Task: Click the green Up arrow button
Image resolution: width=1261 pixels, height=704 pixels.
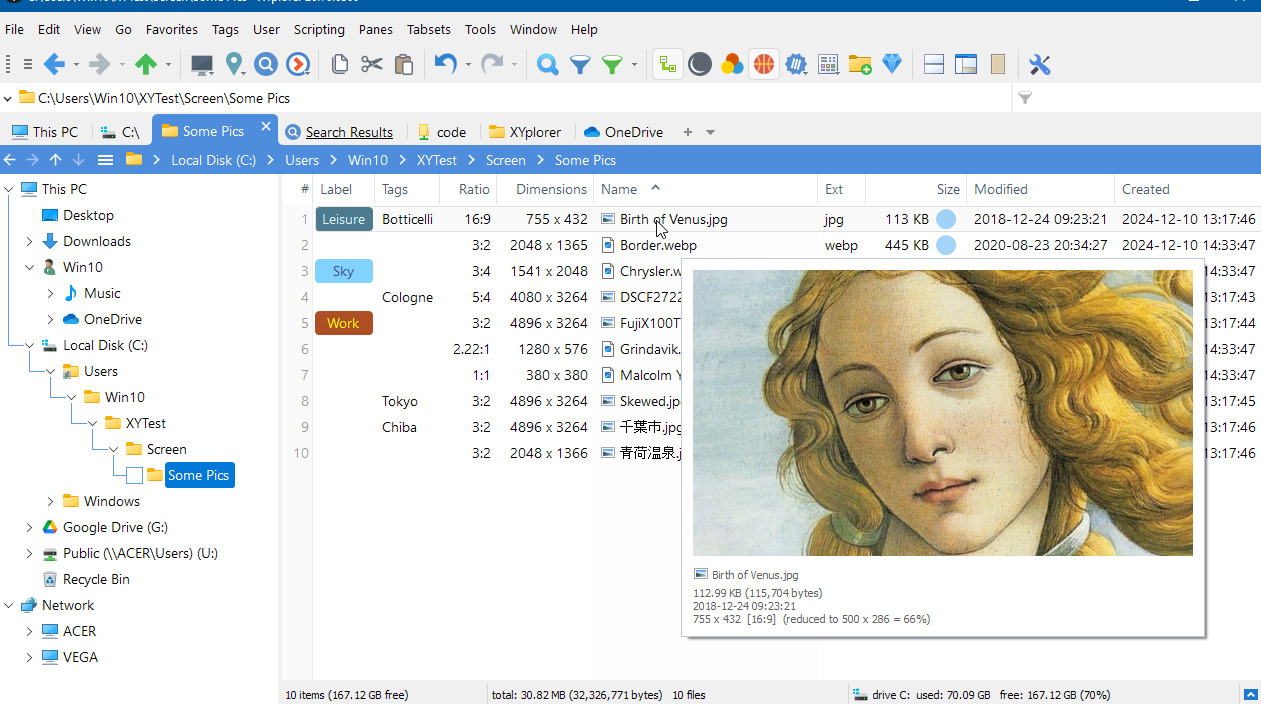Action: pyautogui.click(x=146, y=64)
